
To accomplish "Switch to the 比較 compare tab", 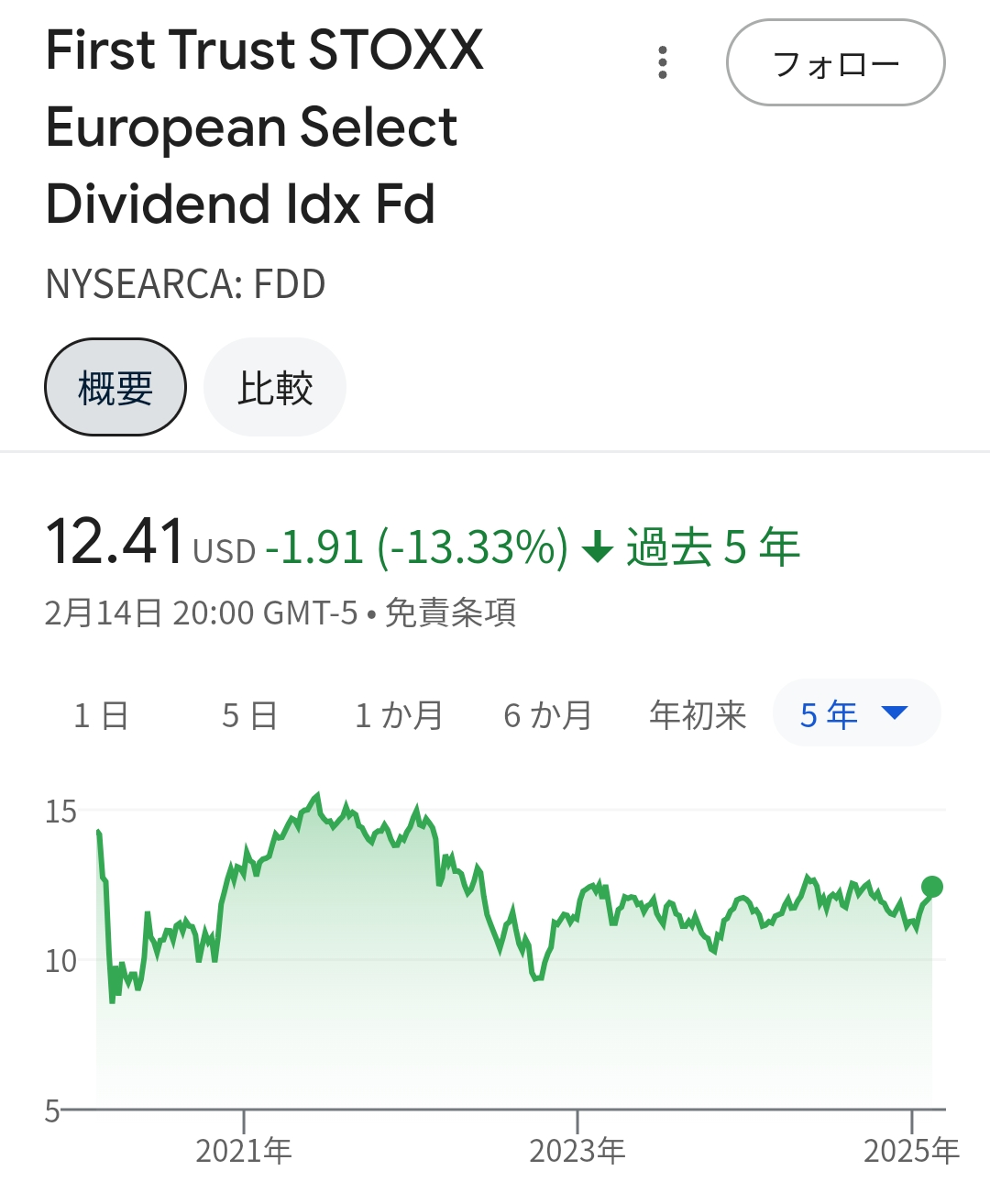I will pyautogui.click(x=275, y=387).
